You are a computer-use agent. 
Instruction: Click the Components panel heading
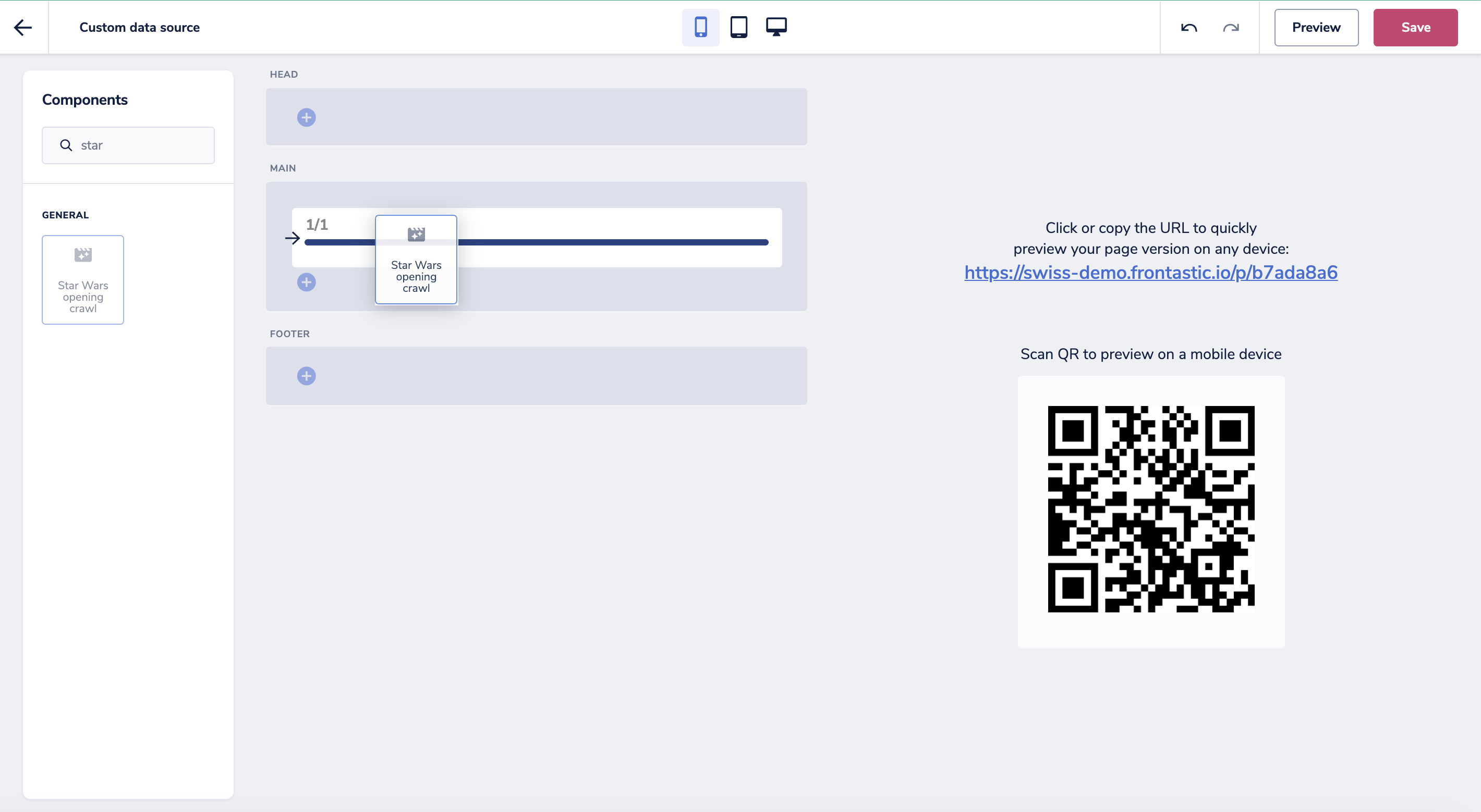[85, 100]
